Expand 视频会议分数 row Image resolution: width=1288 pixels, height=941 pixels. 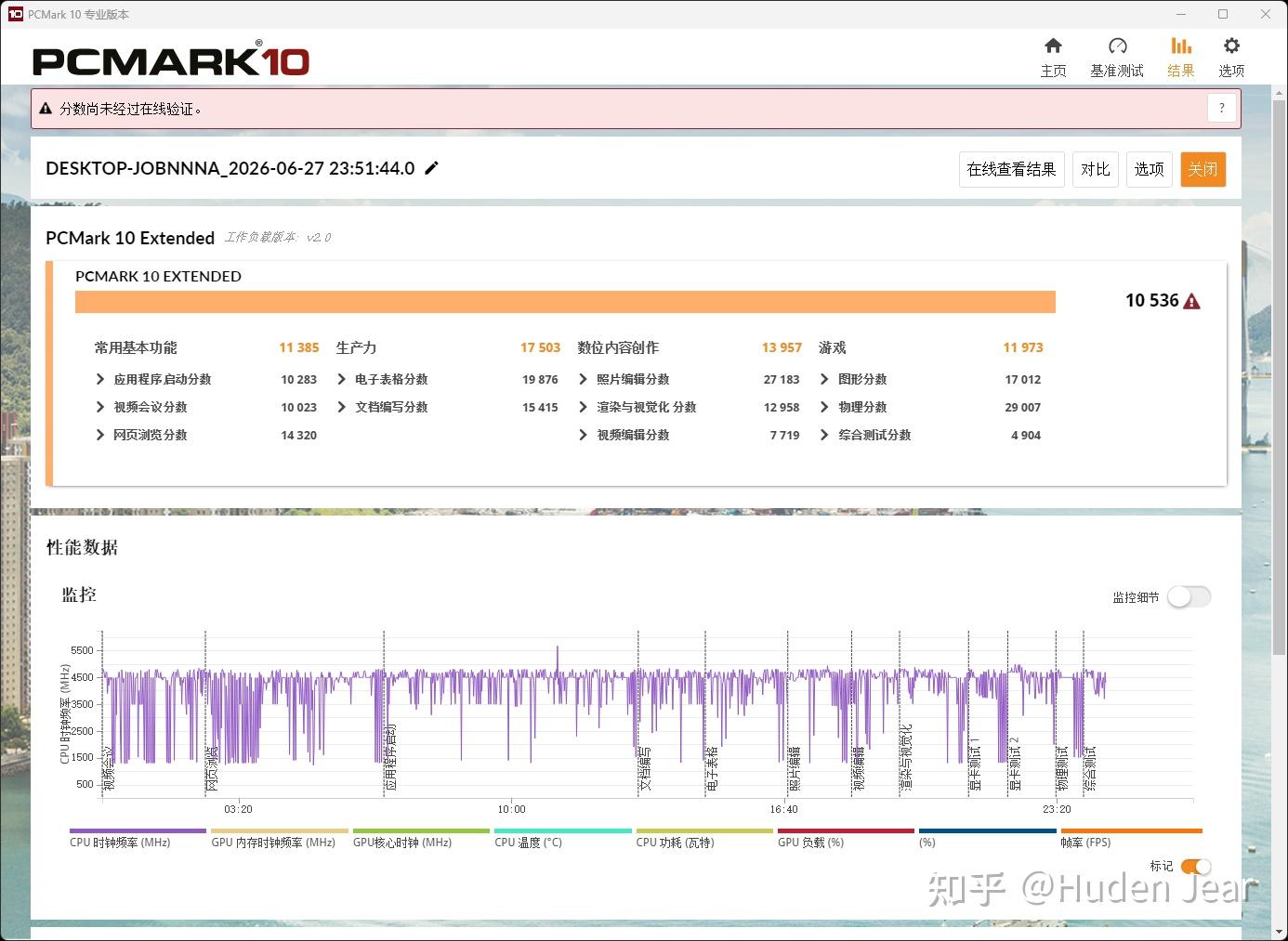point(100,407)
